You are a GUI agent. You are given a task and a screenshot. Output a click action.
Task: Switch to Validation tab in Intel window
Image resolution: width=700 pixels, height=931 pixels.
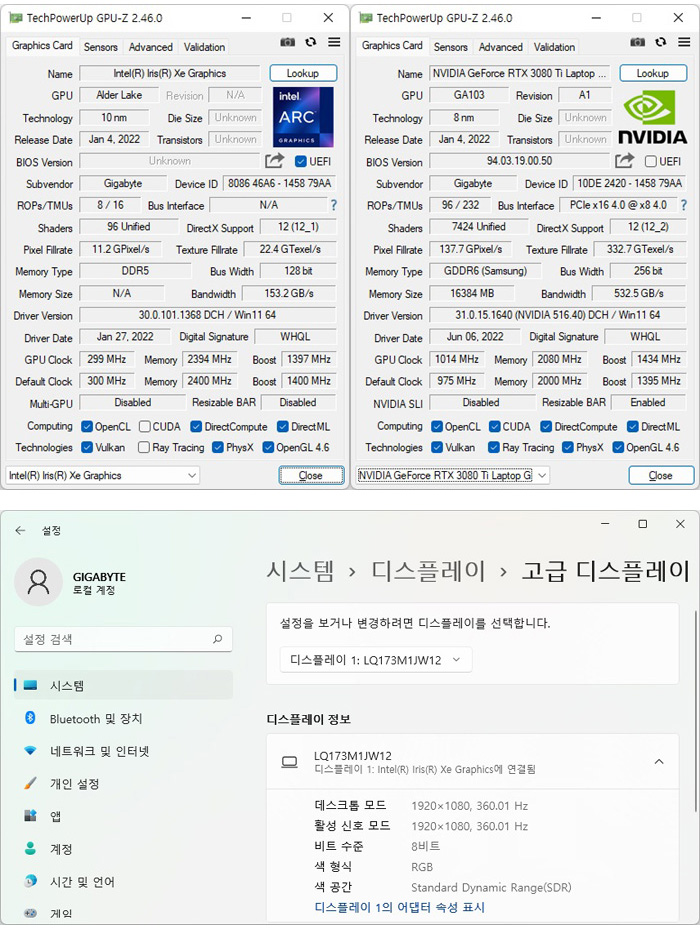coord(204,47)
